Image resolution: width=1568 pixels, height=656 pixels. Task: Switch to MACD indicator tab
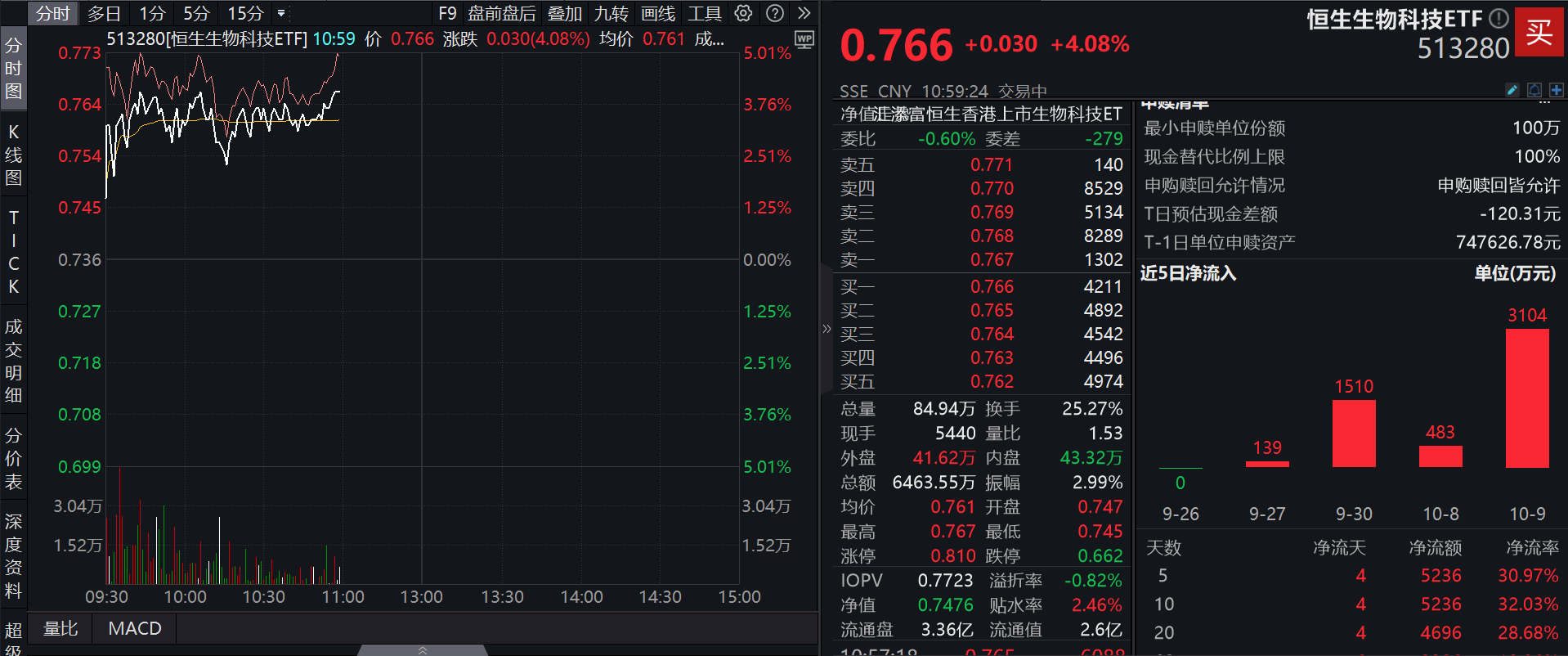pyautogui.click(x=135, y=628)
